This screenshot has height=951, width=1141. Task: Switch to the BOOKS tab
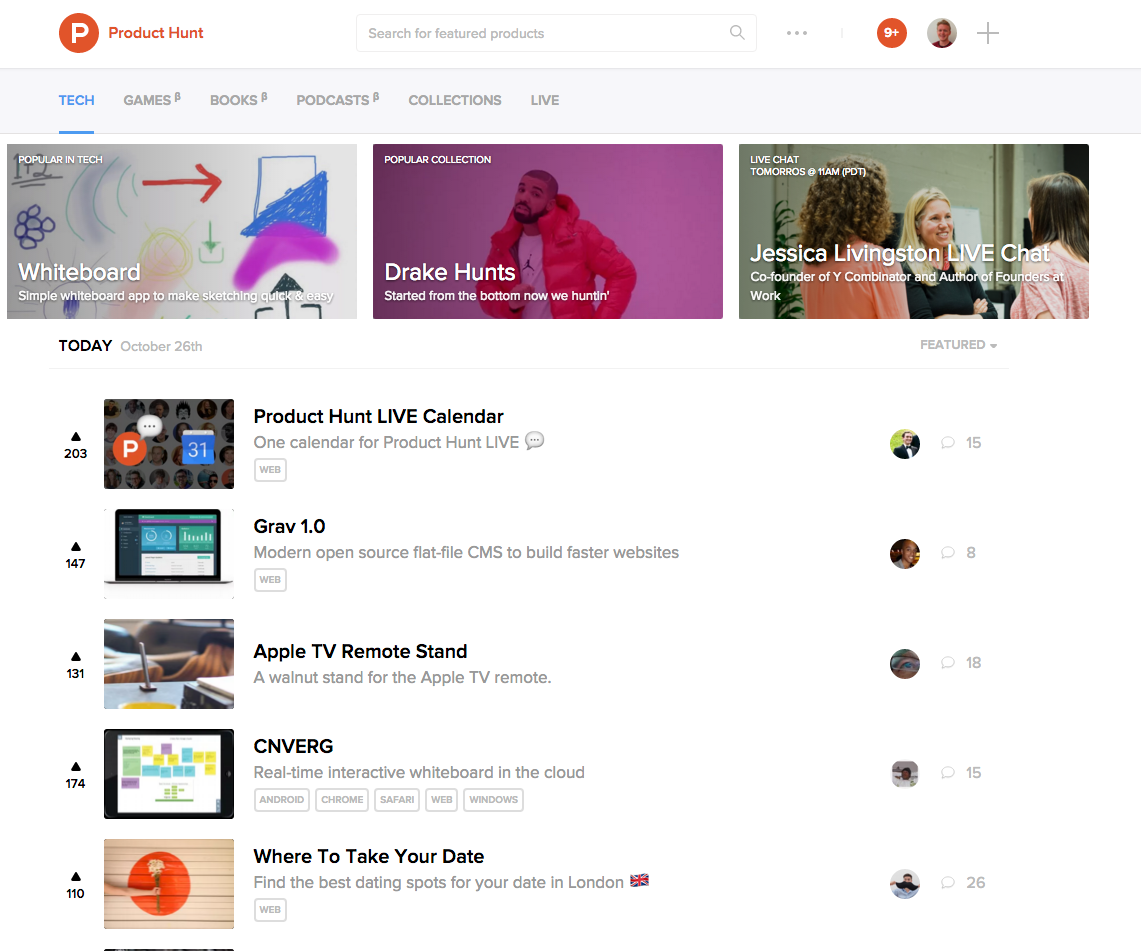click(x=238, y=100)
